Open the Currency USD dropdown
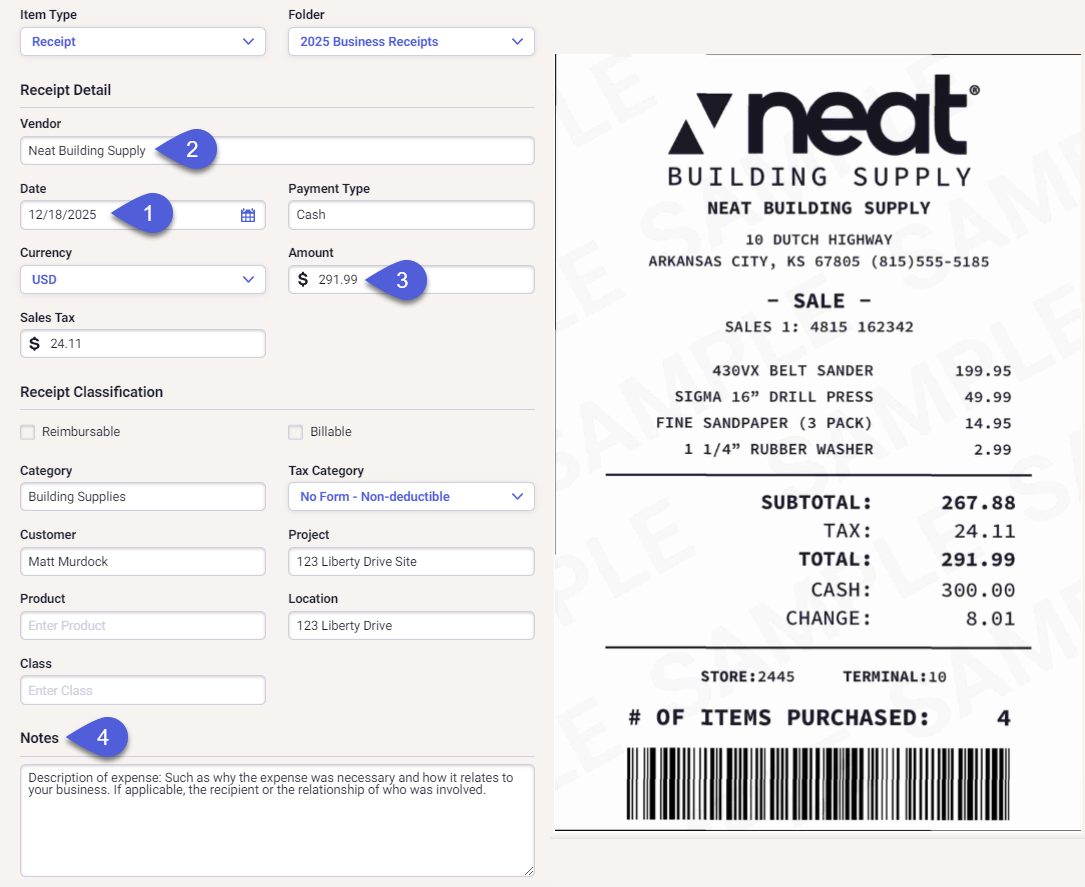 [x=143, y=280]
